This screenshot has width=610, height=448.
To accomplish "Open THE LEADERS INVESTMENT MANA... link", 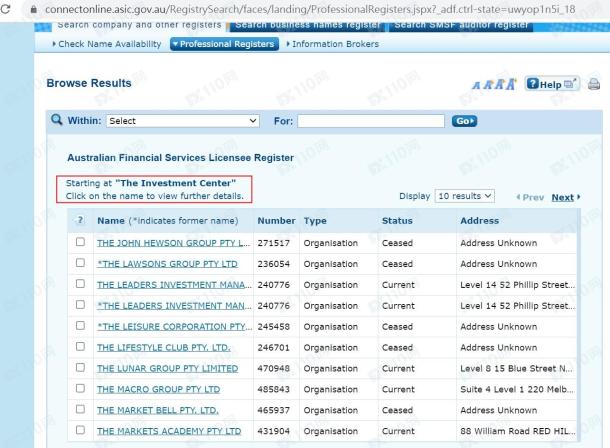I will point(174,285).
